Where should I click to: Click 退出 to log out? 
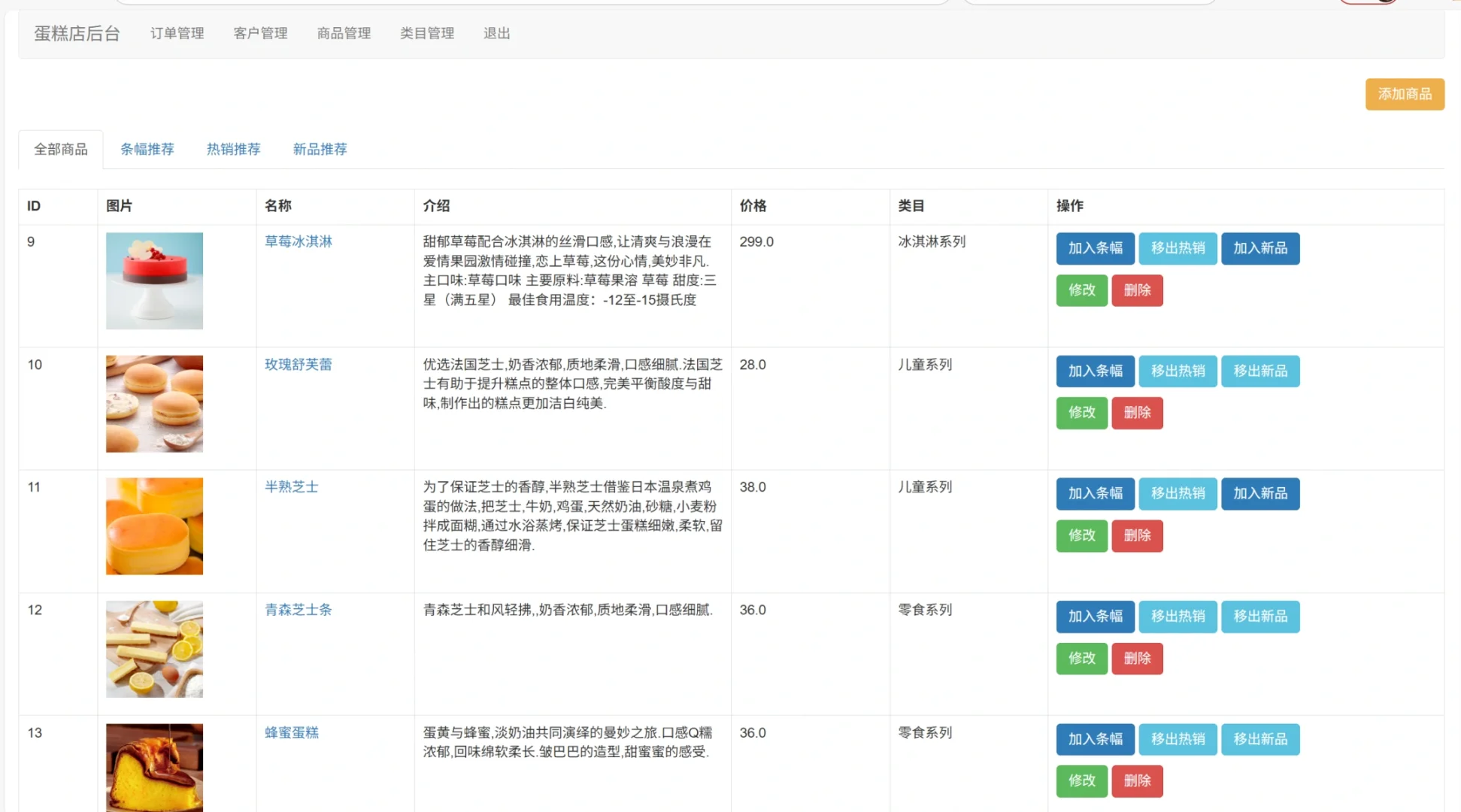tap(496, 33)
